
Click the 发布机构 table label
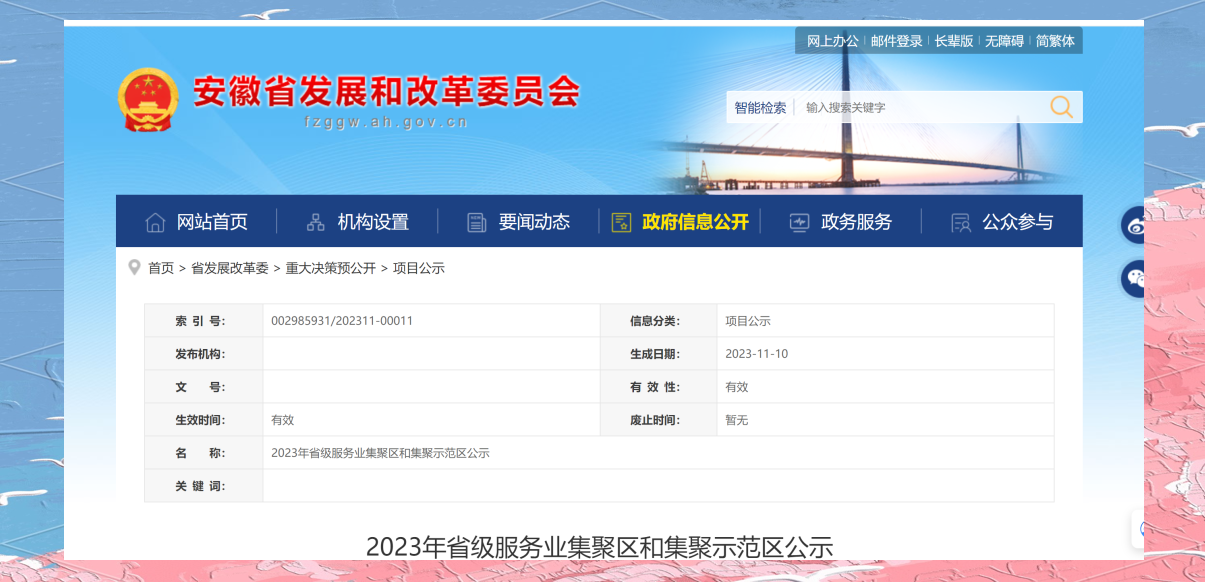pos(200,354)
